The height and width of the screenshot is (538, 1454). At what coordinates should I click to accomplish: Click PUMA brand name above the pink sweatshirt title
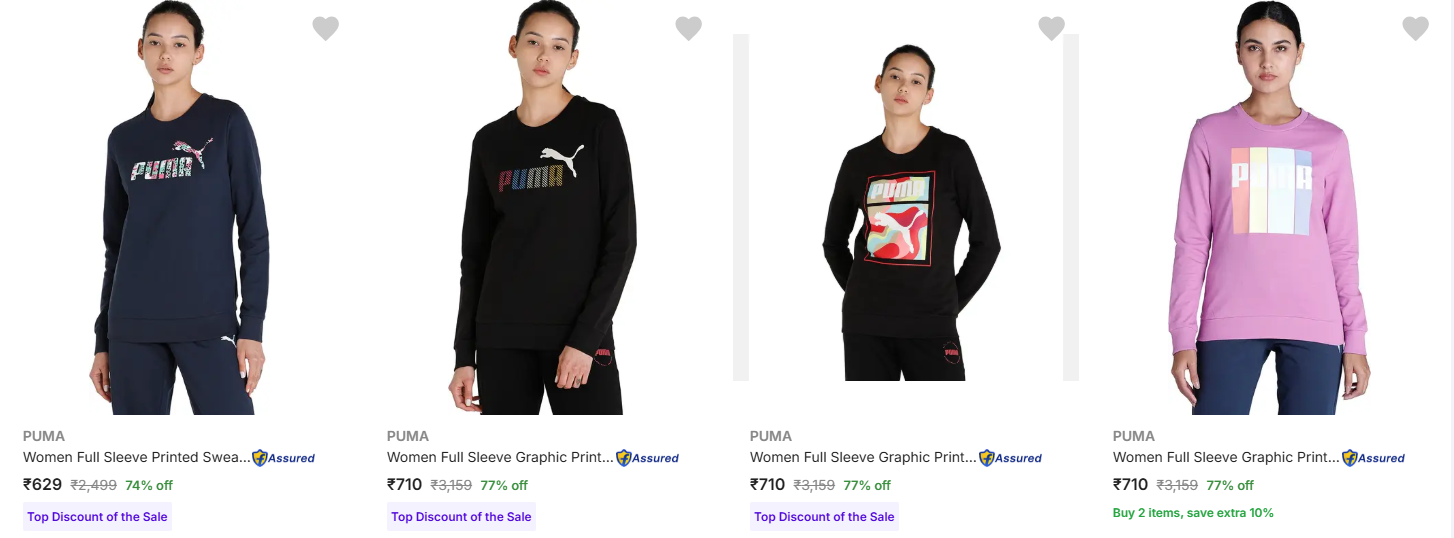[1134, 436]
